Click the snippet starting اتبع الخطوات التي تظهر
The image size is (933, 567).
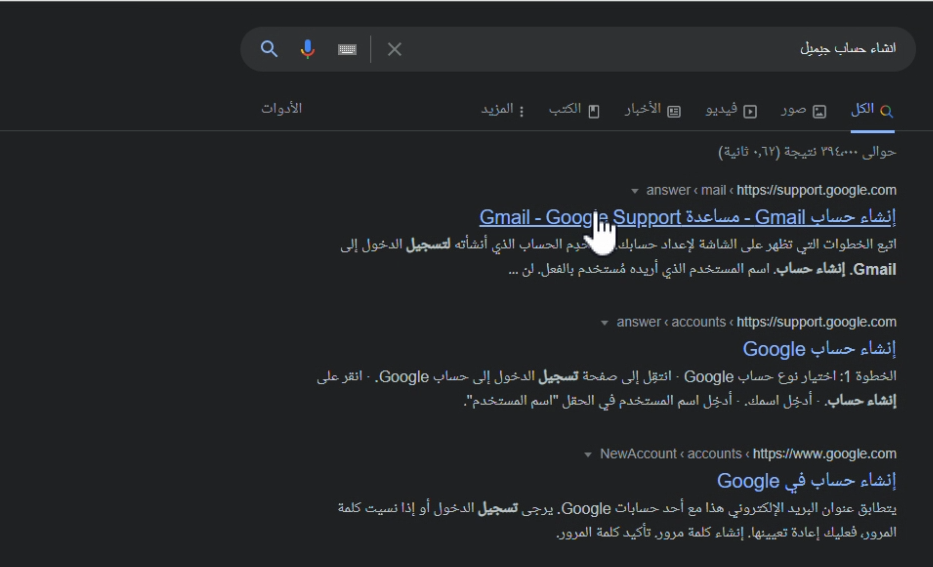coord(618,257)
